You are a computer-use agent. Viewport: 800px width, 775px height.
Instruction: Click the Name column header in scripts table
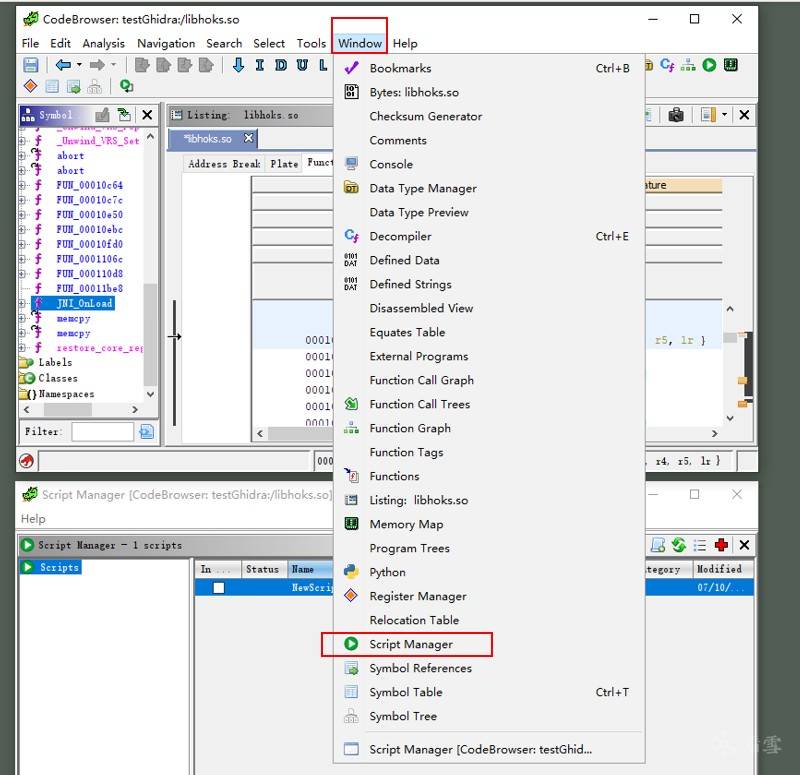click(310, 569)
